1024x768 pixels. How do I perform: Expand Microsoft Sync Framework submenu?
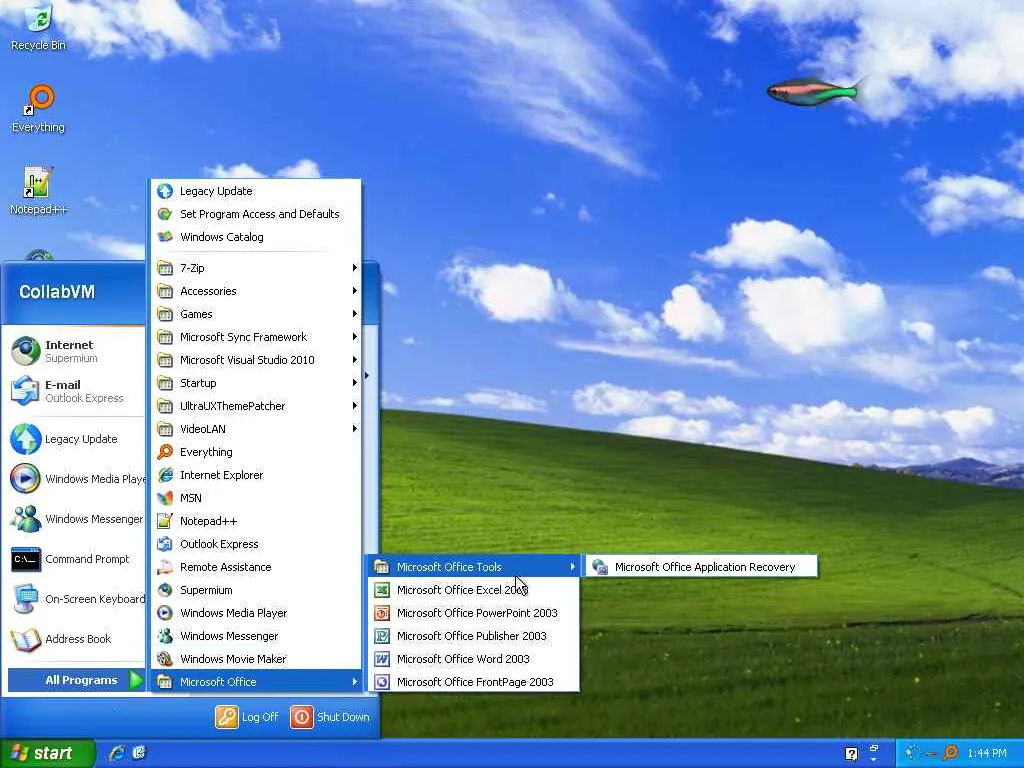[255, 337]
